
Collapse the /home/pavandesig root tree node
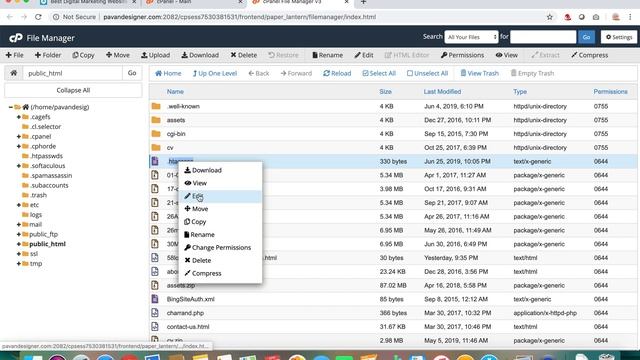point(11,107)
